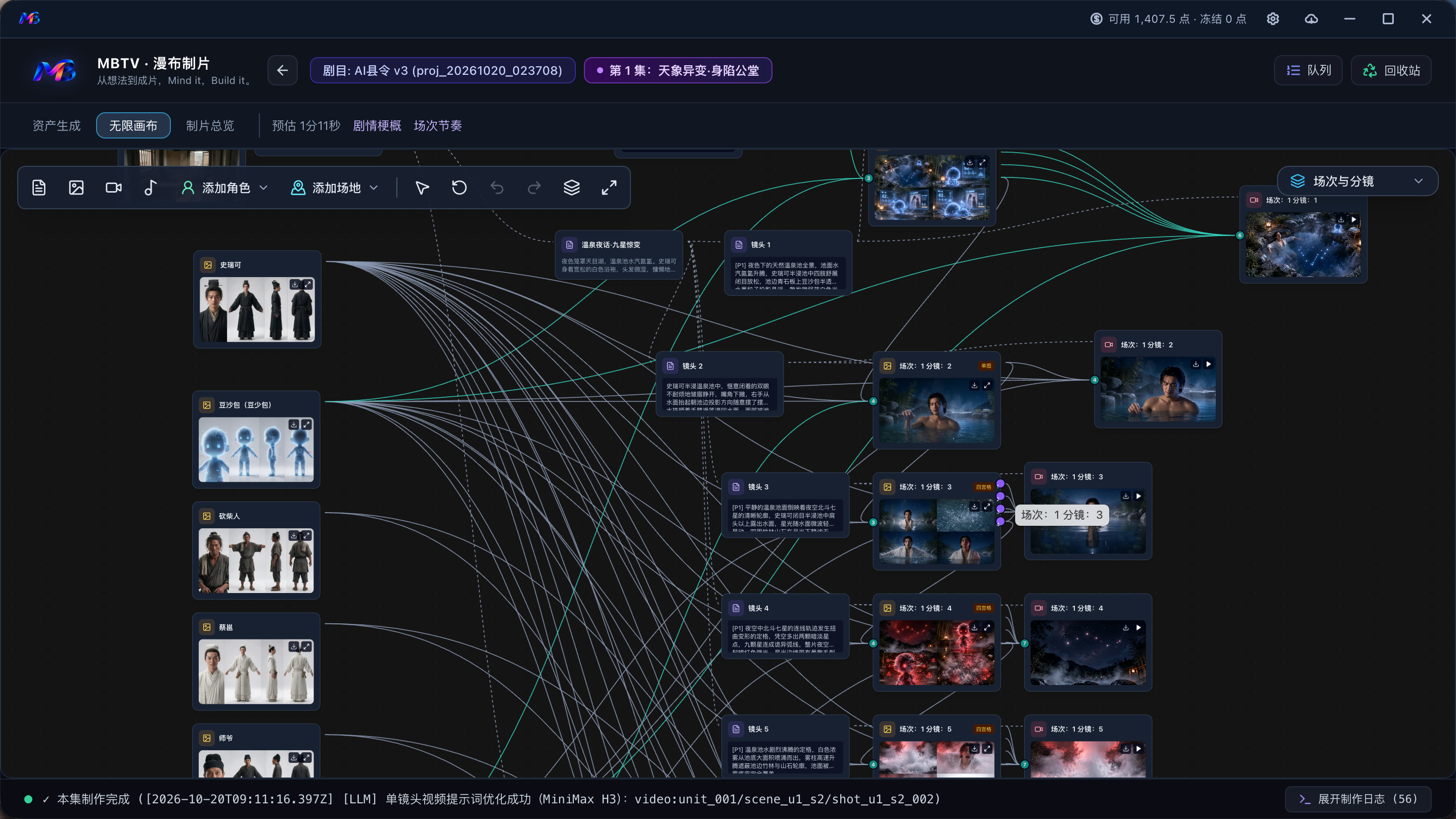Open the layers stack tool

point(571,188)
